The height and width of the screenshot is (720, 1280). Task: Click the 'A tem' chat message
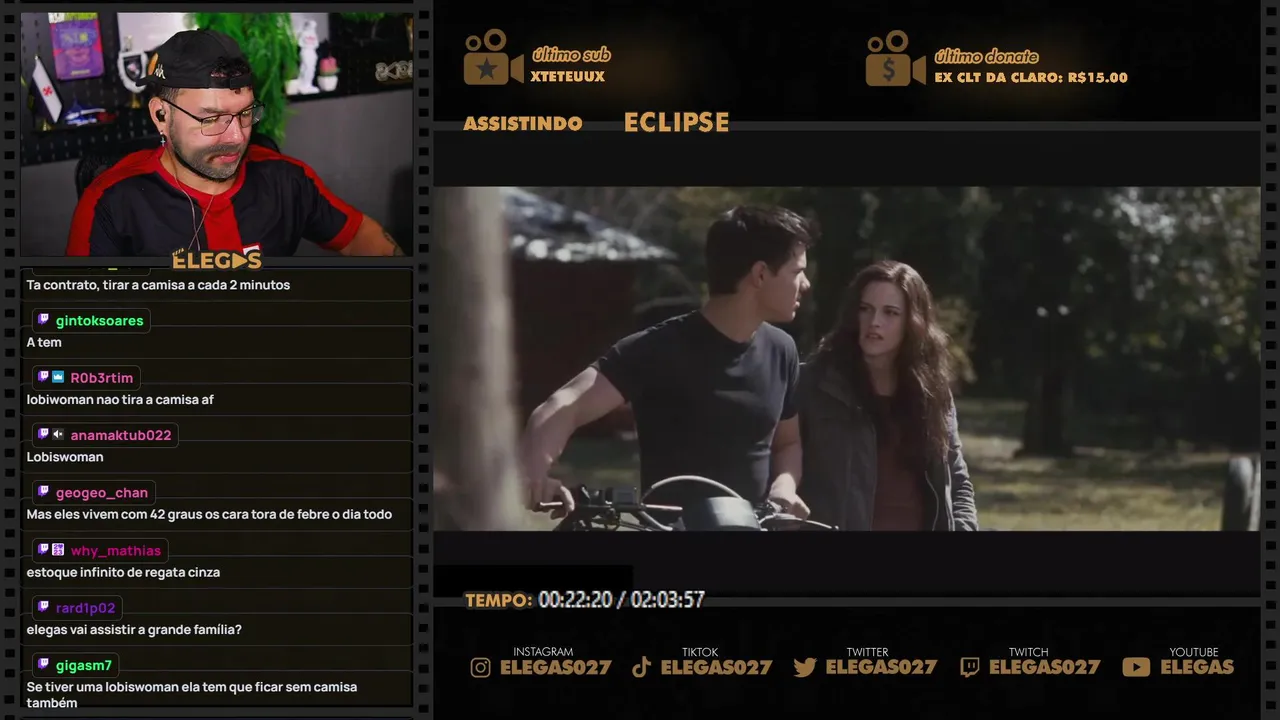click(44, 342)
